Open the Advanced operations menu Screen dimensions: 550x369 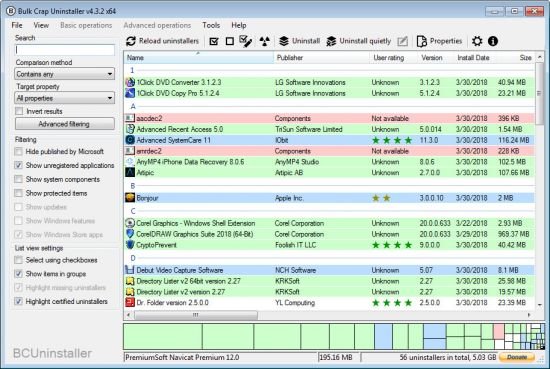click(157, 25)
